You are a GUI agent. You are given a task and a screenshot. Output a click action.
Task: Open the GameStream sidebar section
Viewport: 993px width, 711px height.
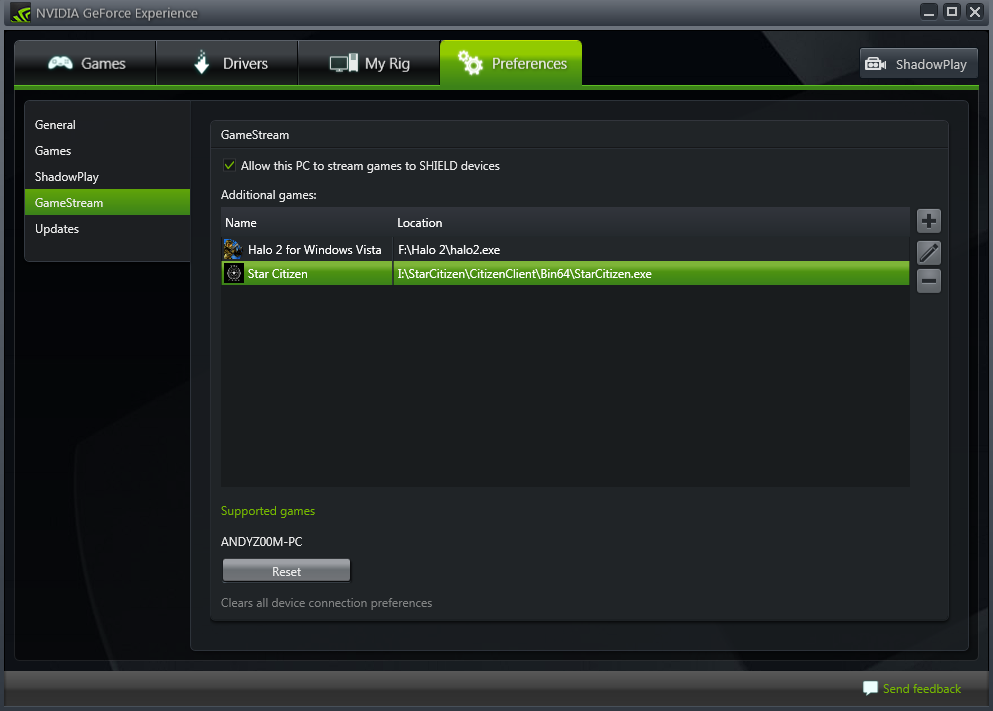tap(69, 202)
